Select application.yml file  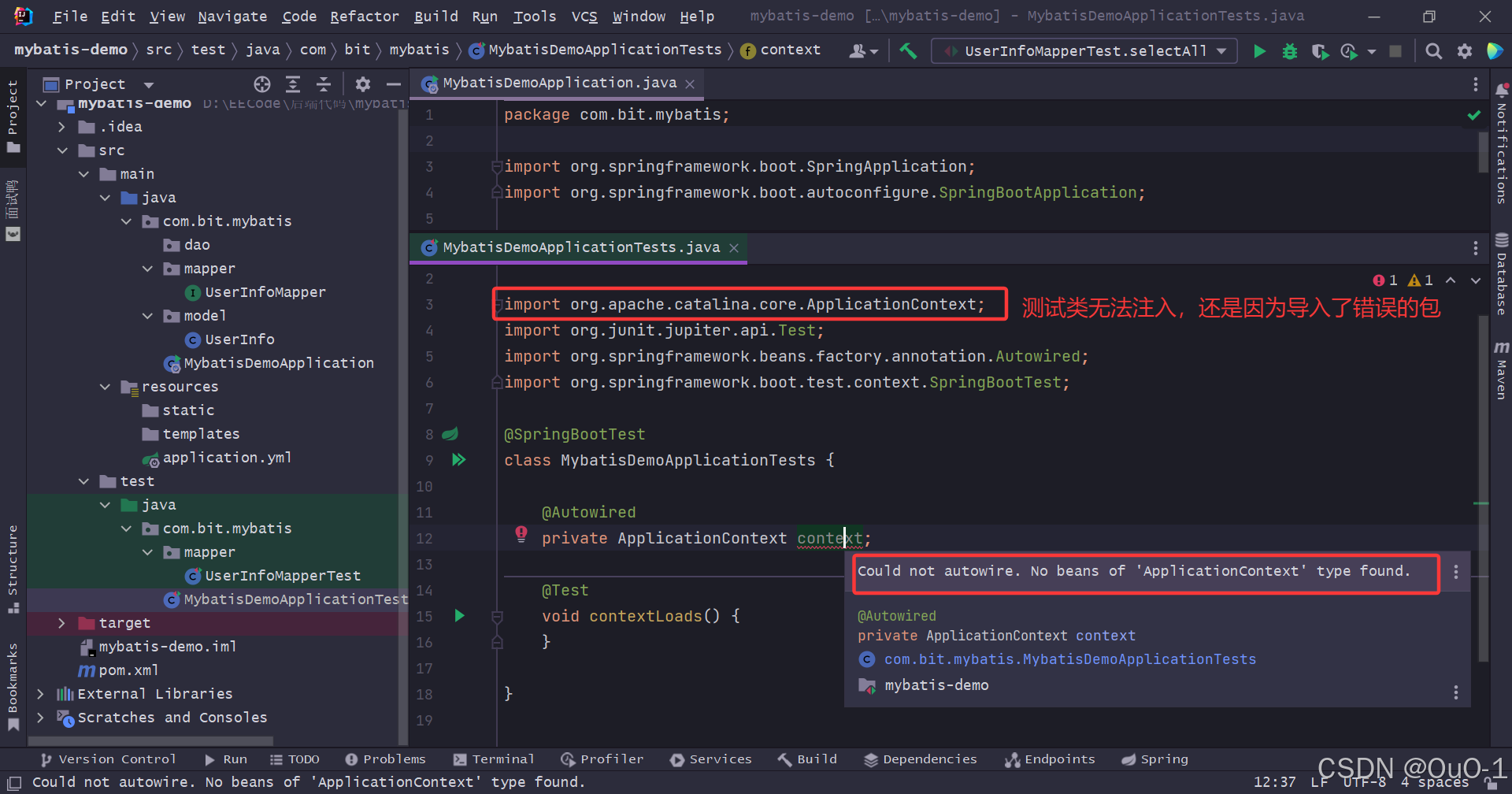[227, 458]
